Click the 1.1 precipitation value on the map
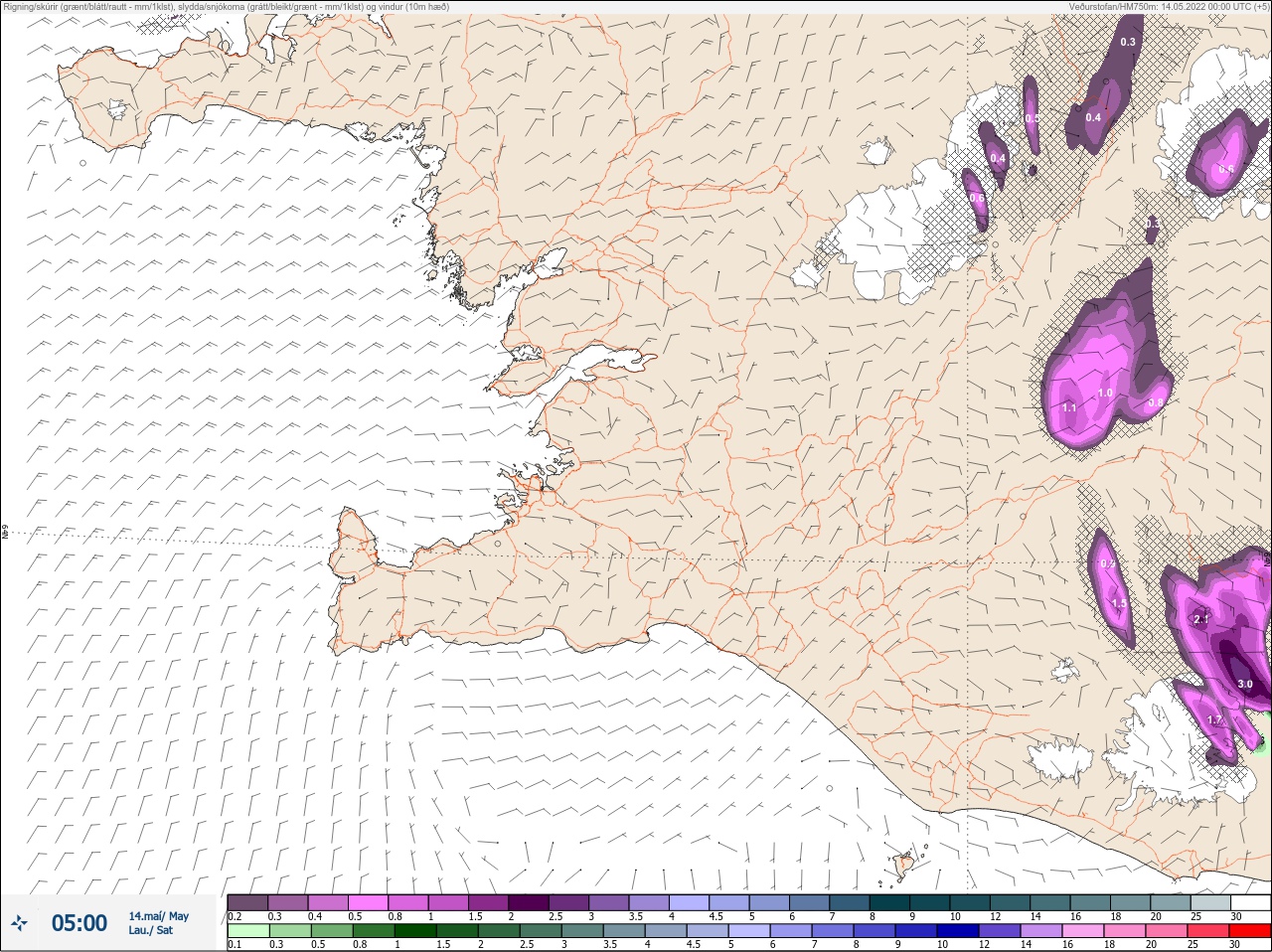 coord(1069,407)
